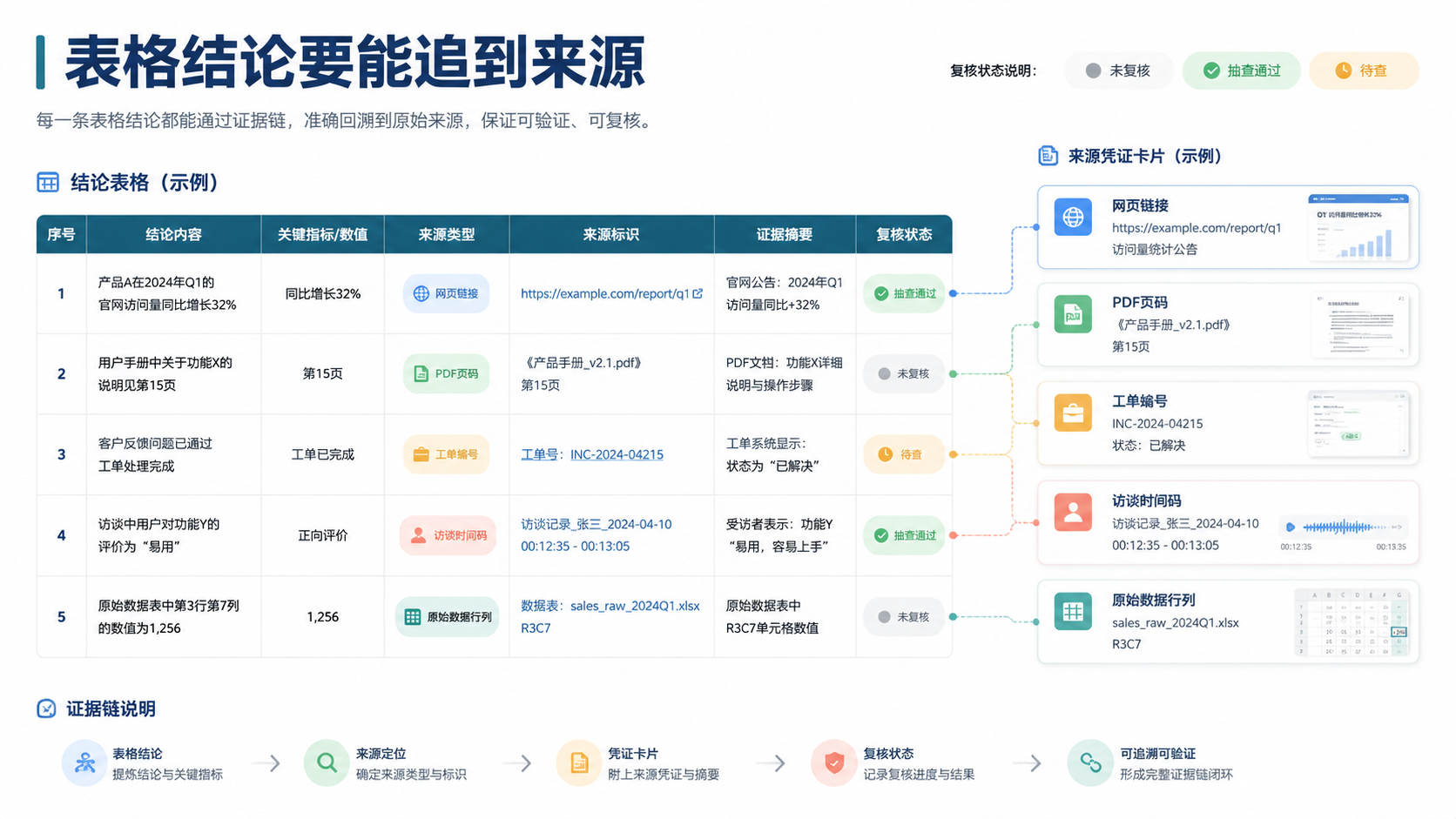Click the red person icon on 访谈时间码 card
The height and width of the screenshot is (819, 1456).
1073,512
